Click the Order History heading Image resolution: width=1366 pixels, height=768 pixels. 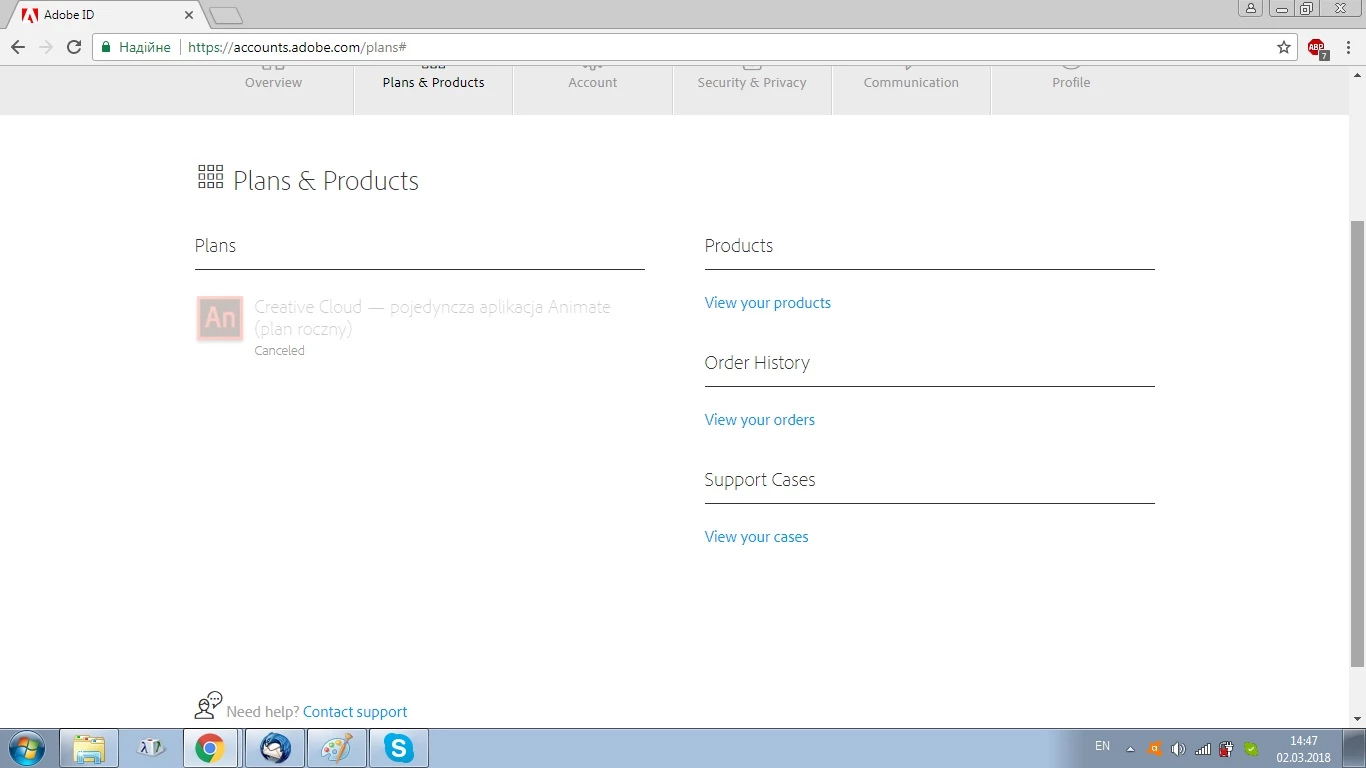[757, 363]
